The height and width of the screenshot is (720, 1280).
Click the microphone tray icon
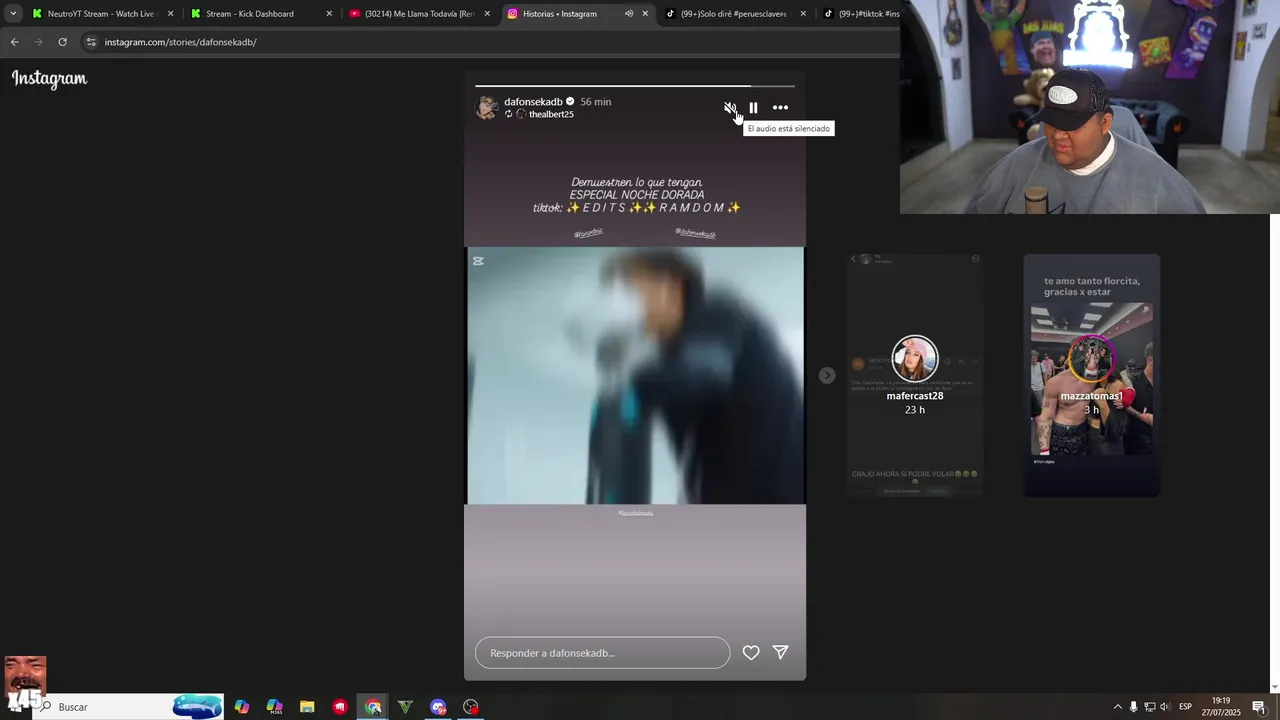click(1133, 707)
